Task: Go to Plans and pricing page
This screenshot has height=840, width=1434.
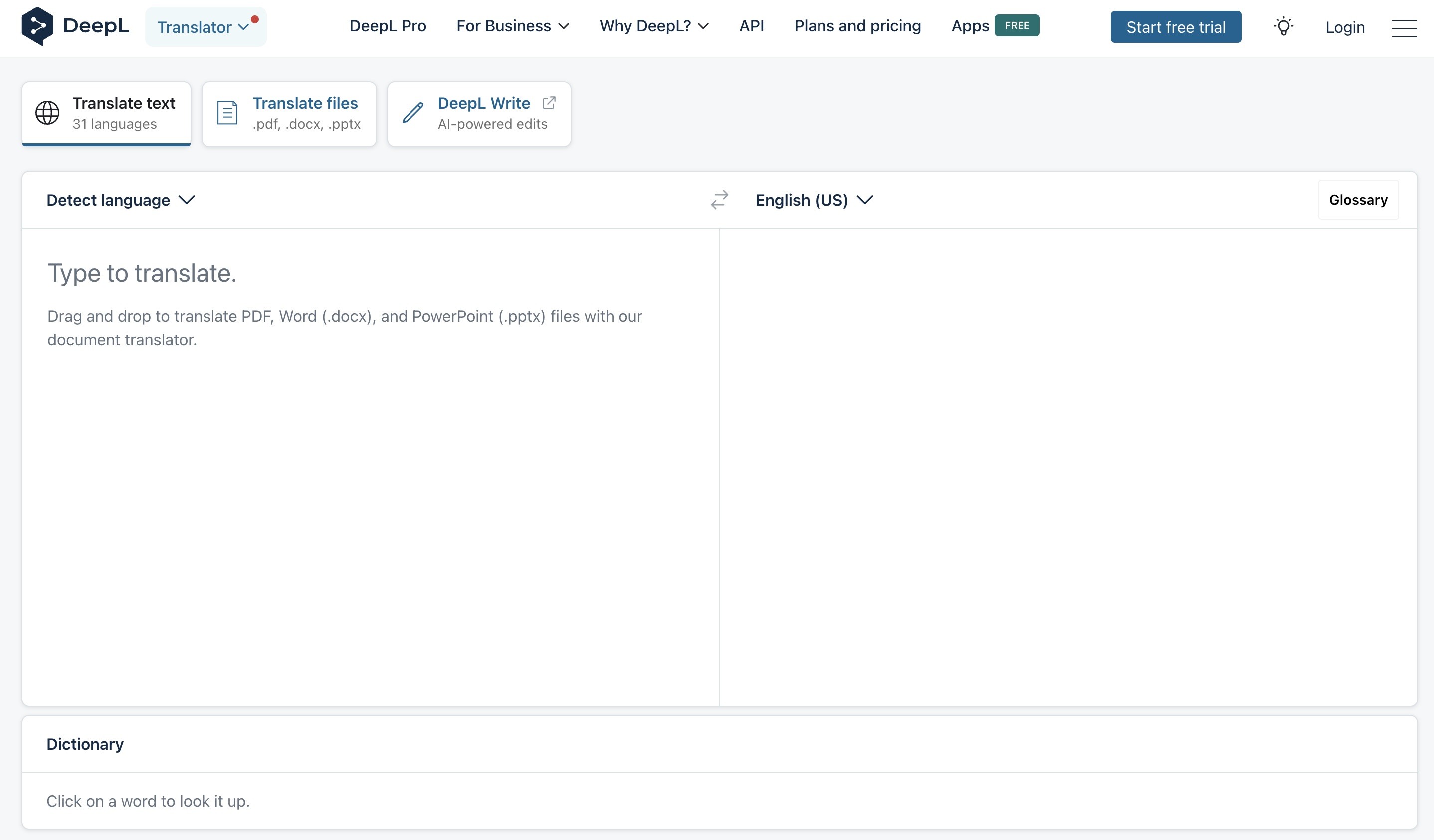Action: click(x=857, y=26)
